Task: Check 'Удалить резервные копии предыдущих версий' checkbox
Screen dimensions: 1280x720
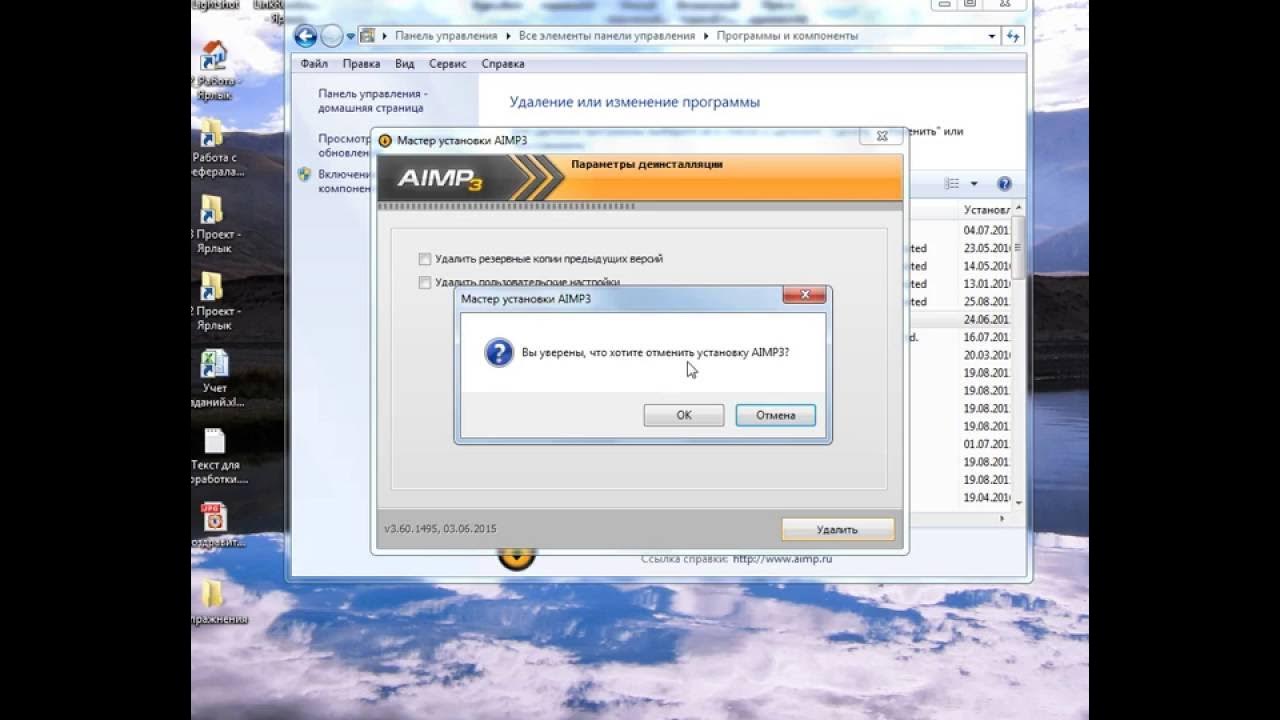Action: (425, 259)
